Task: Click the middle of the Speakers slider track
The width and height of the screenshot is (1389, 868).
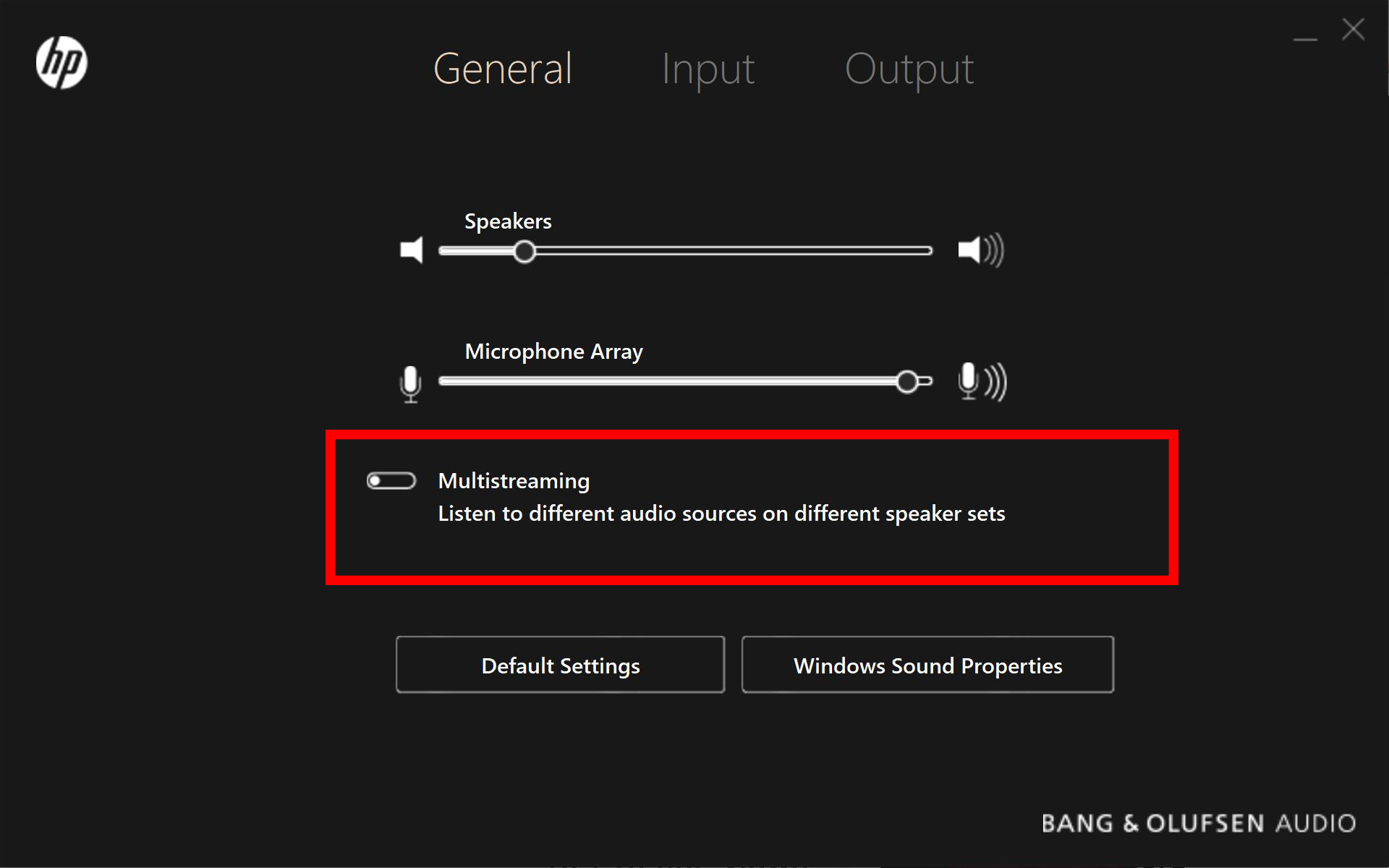Action: (685, 251)
